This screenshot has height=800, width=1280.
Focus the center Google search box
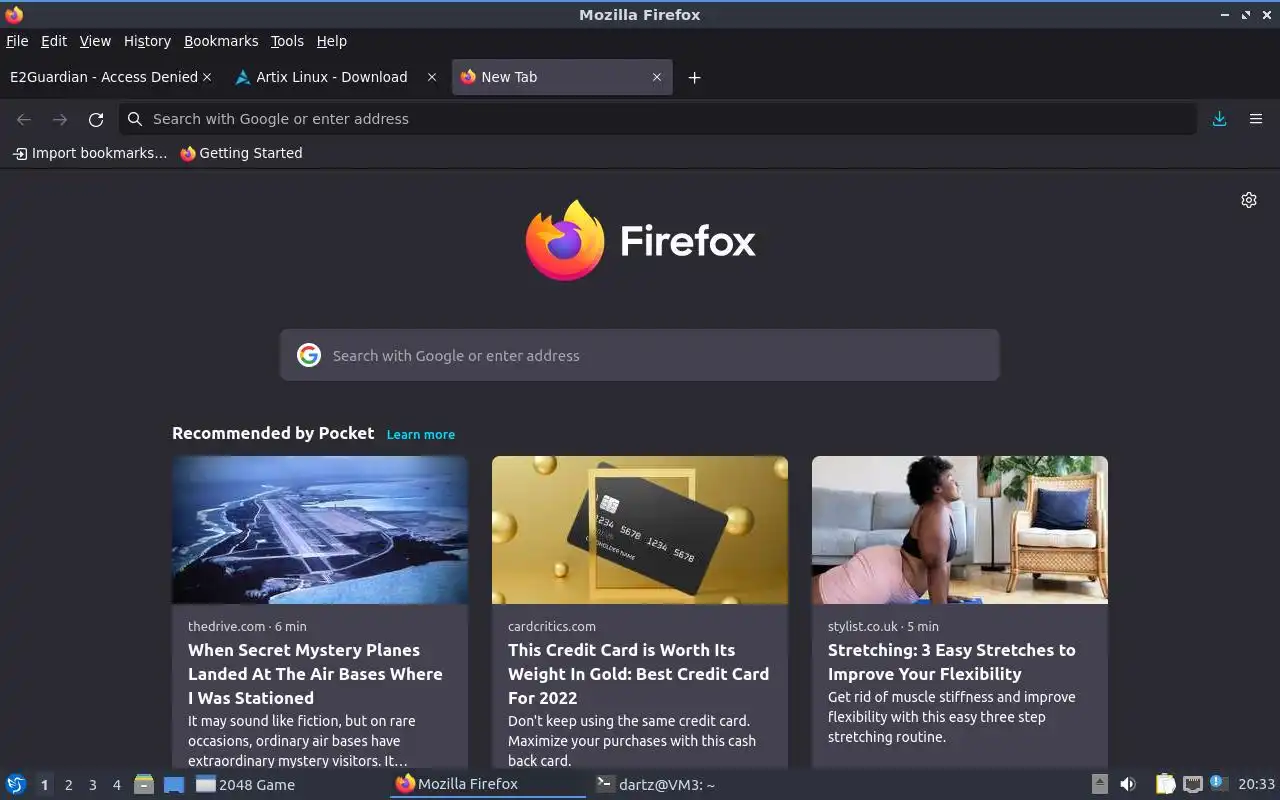pos(640,355)
